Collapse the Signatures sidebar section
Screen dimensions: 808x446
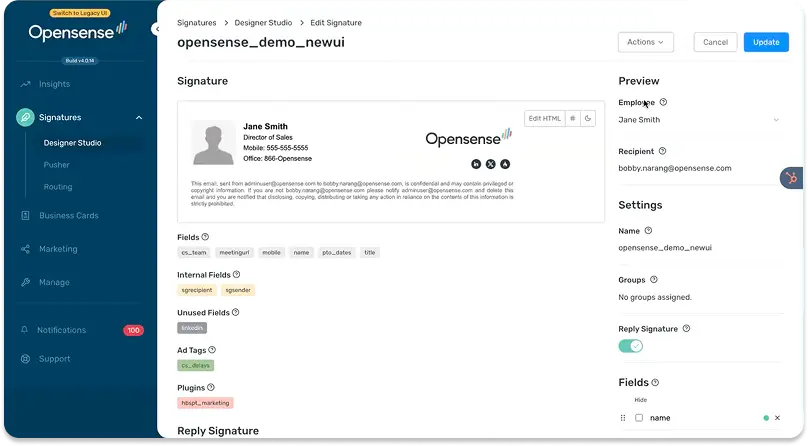point(139,117)
